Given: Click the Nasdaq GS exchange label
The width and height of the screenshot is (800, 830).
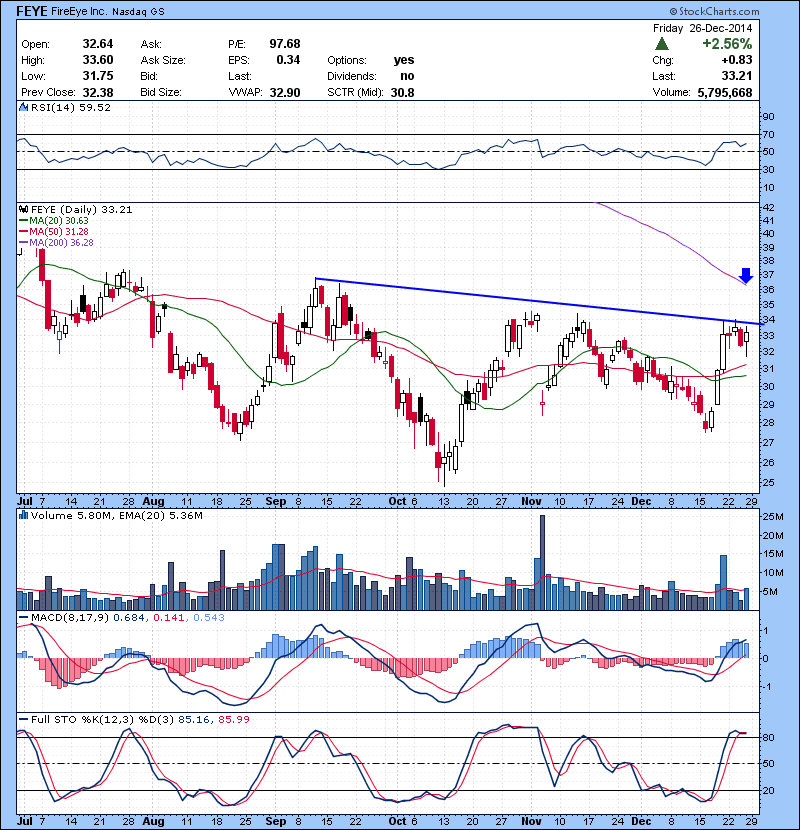Looking at the screenshot, I should [x=138, y=12].
